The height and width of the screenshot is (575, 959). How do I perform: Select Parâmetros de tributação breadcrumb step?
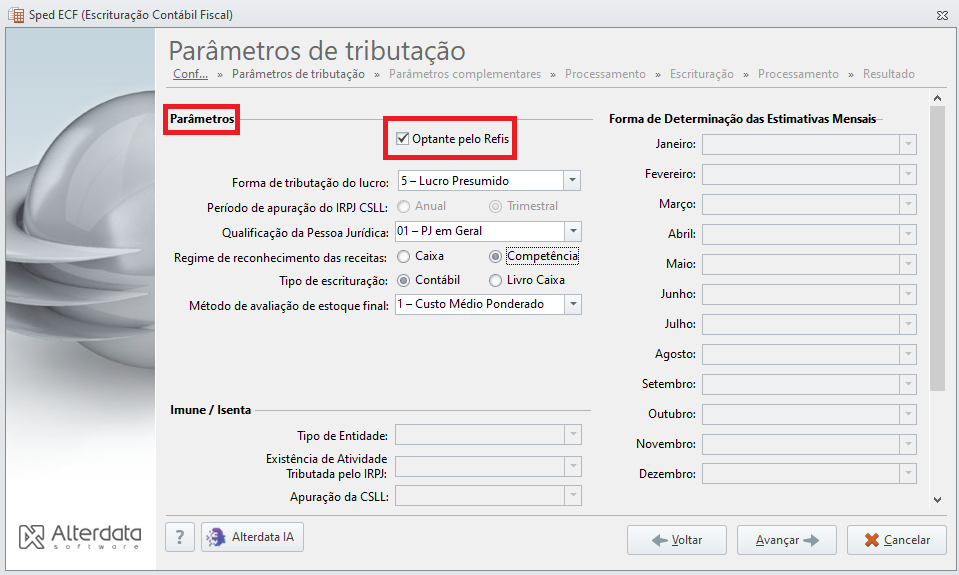pos(298,74)
